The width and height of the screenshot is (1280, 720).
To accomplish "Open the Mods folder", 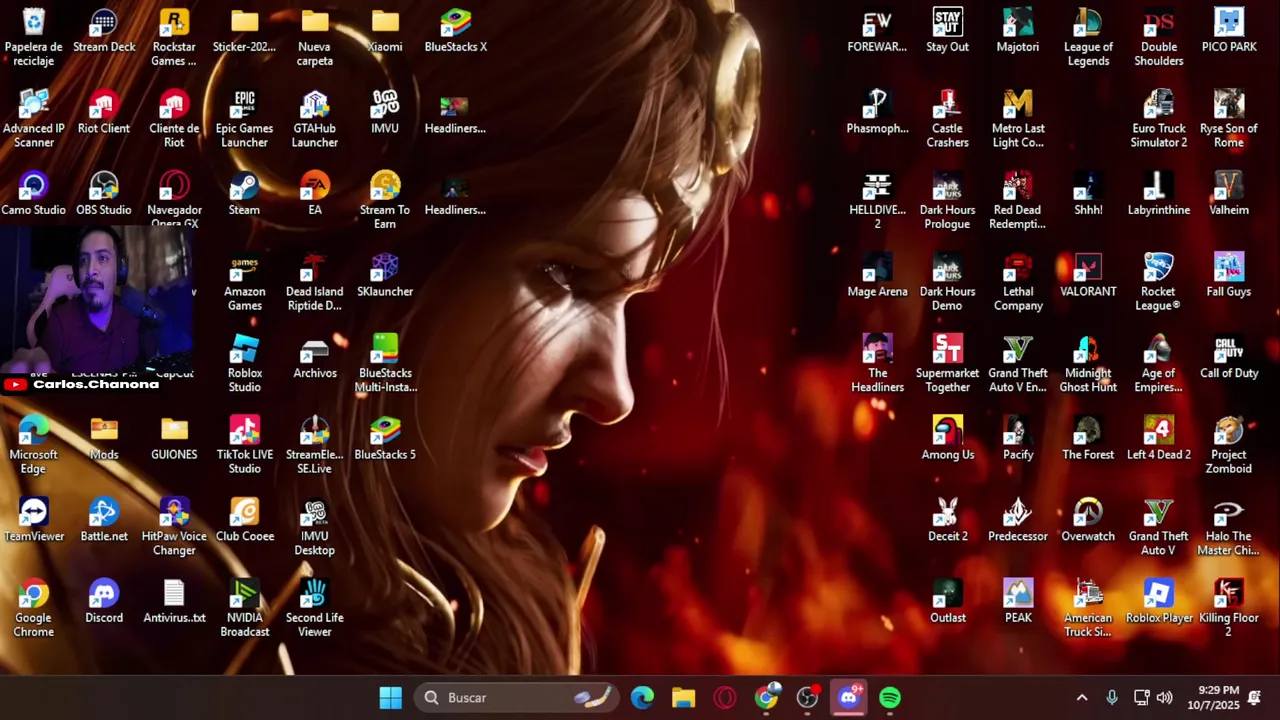I will [x=104, y=438].
